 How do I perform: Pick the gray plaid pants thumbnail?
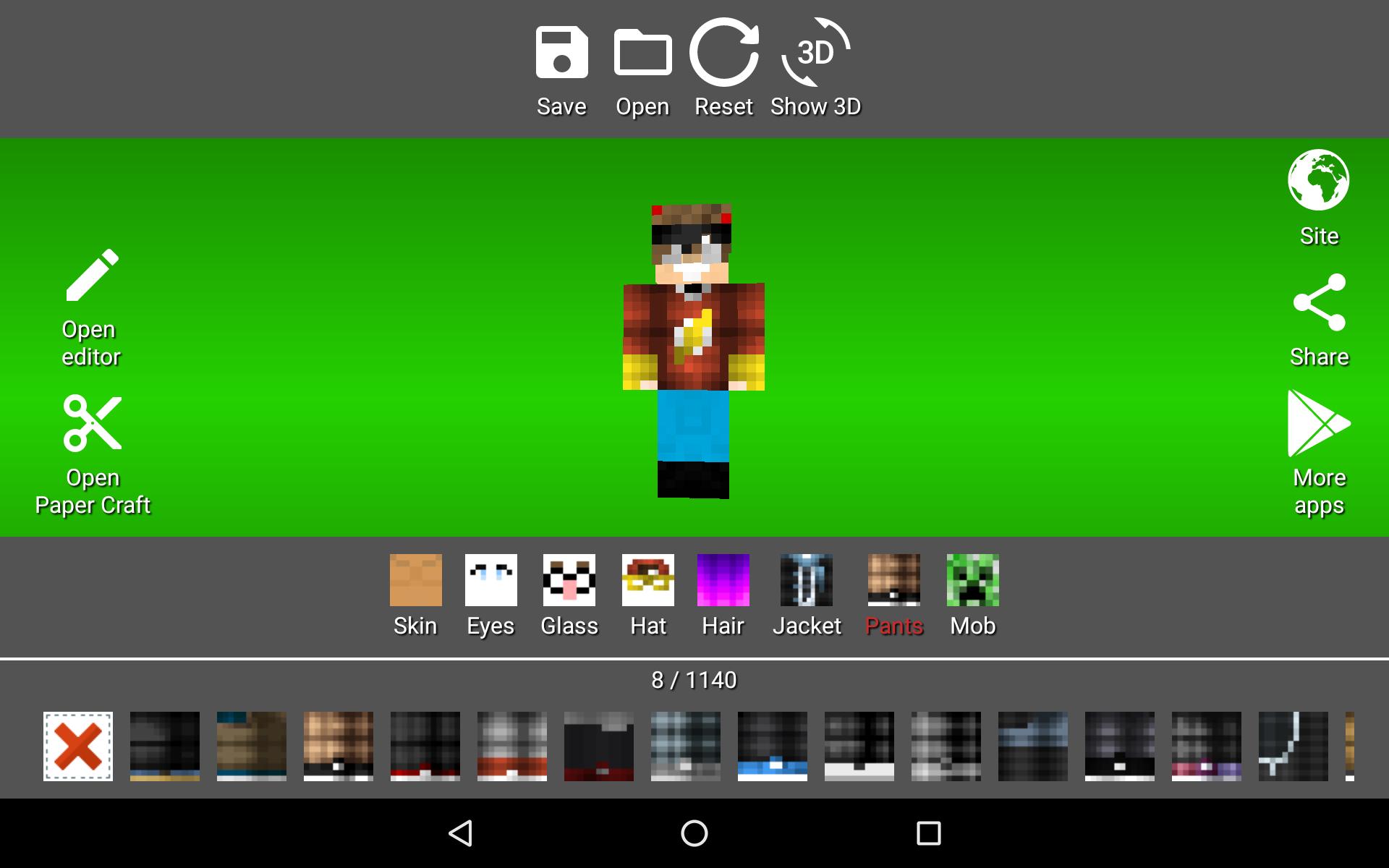(686, 746)
